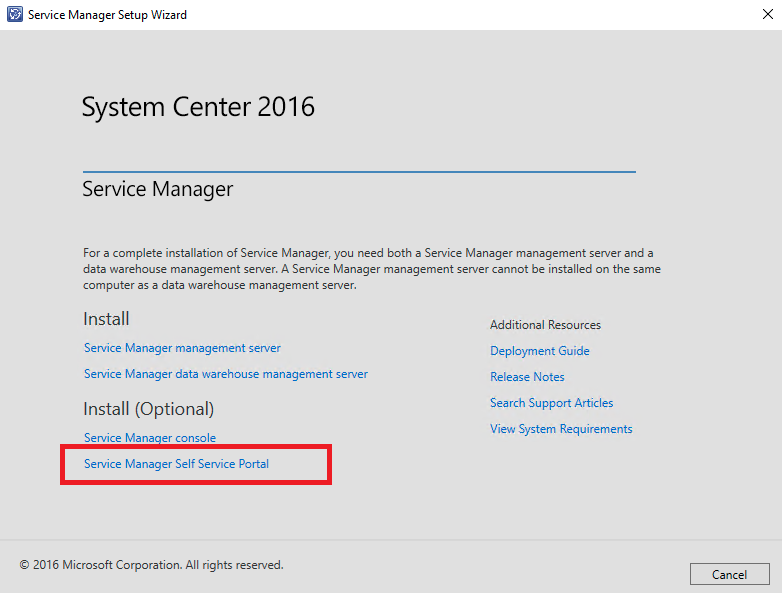782x593 pixels.
Task: Click the System Center 2016 heading
Action: [198, 106]
